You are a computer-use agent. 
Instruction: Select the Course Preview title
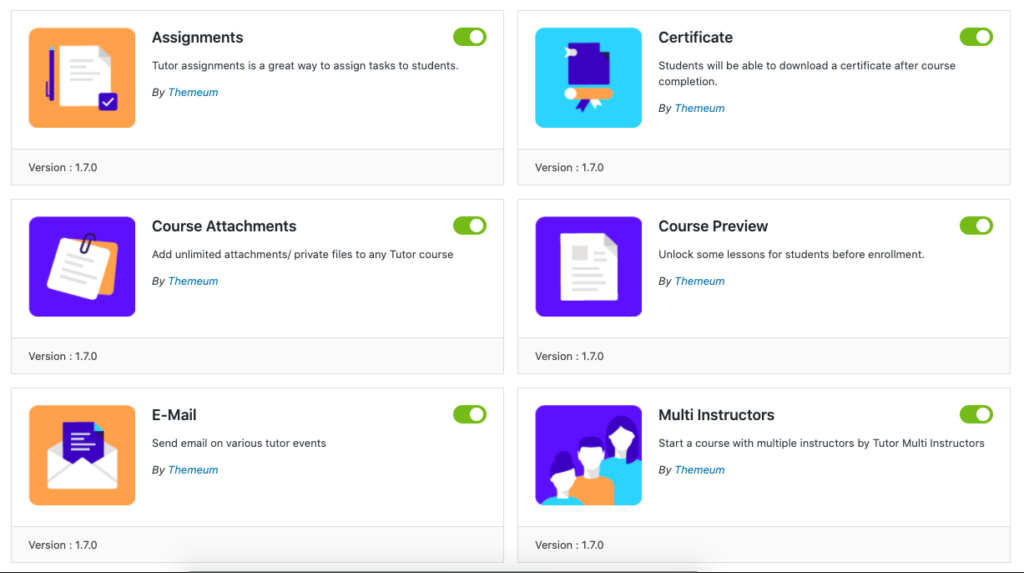713,226
